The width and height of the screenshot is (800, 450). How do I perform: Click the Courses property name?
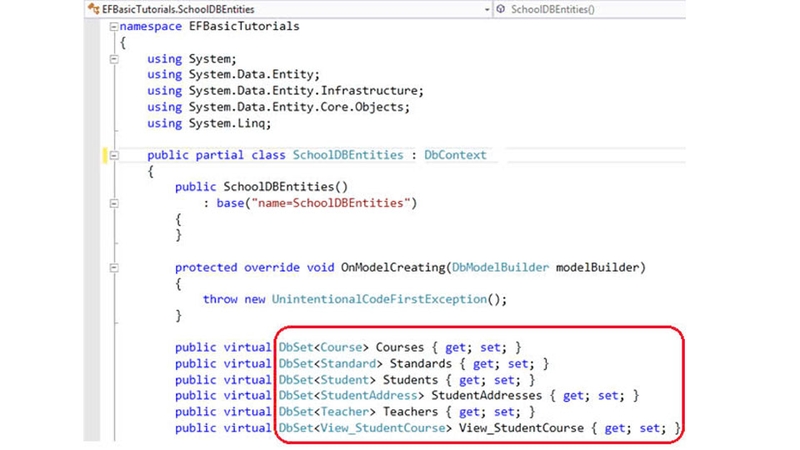(x=399, y=347)
